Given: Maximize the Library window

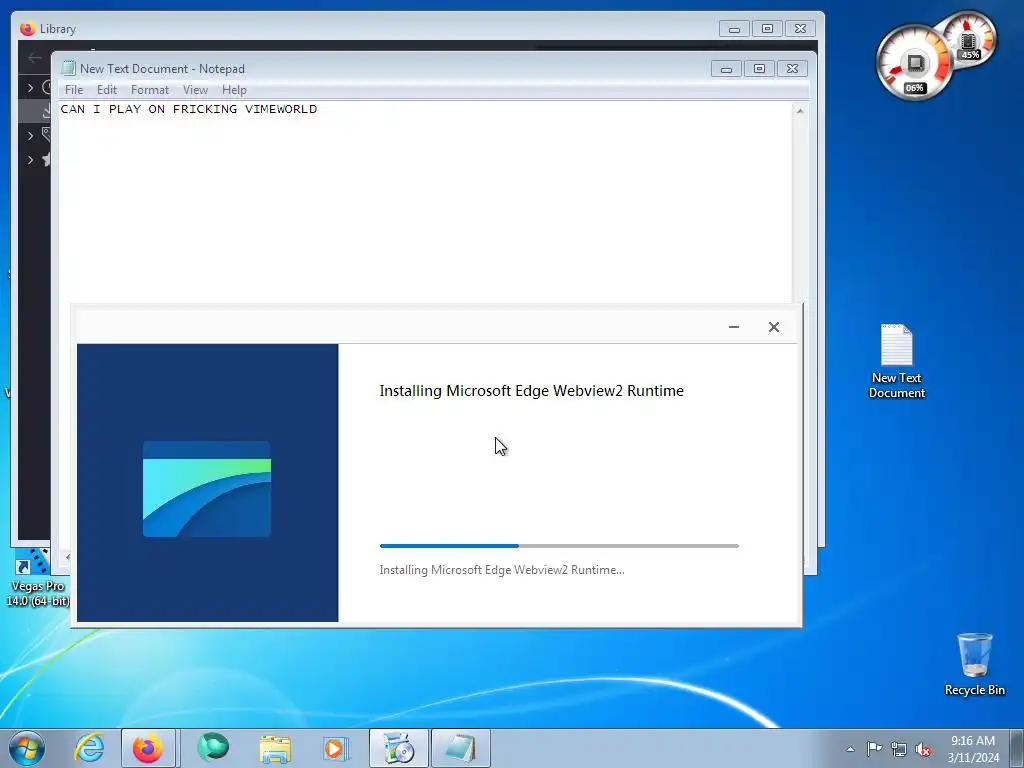Looking at the screenshot, I should tap(767, 29).
